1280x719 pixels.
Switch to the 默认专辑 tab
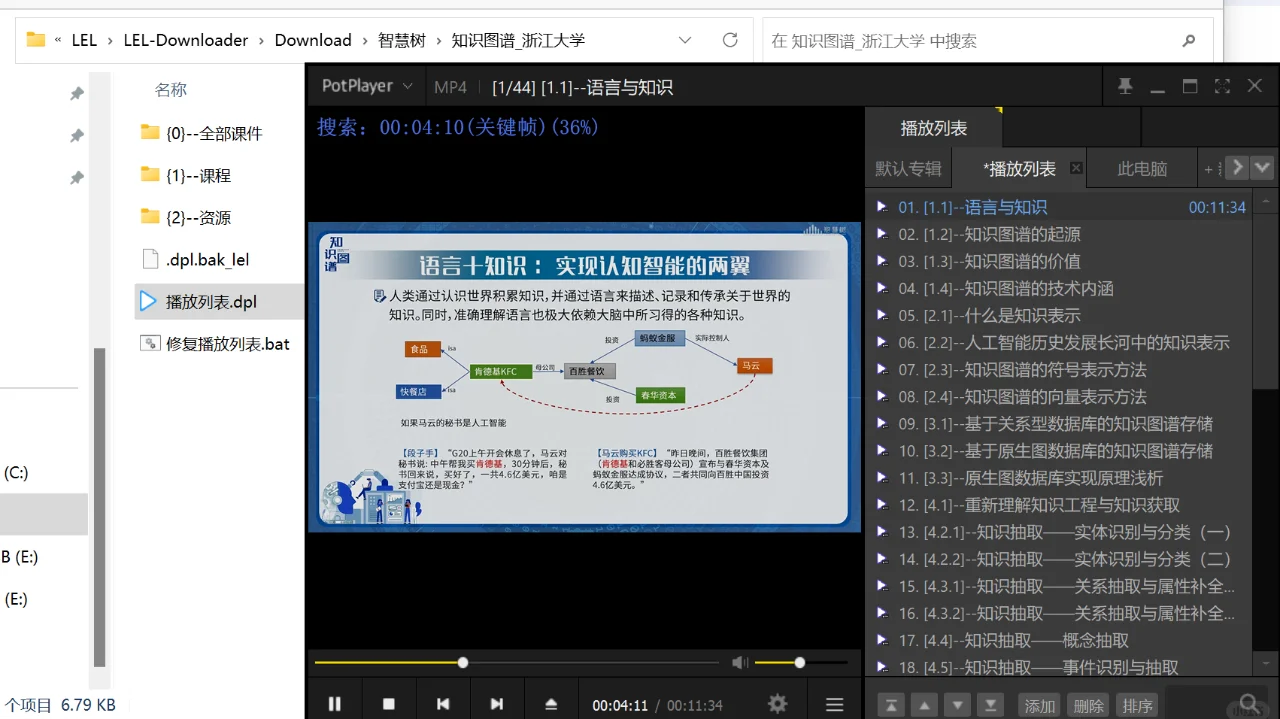[909, 169]
